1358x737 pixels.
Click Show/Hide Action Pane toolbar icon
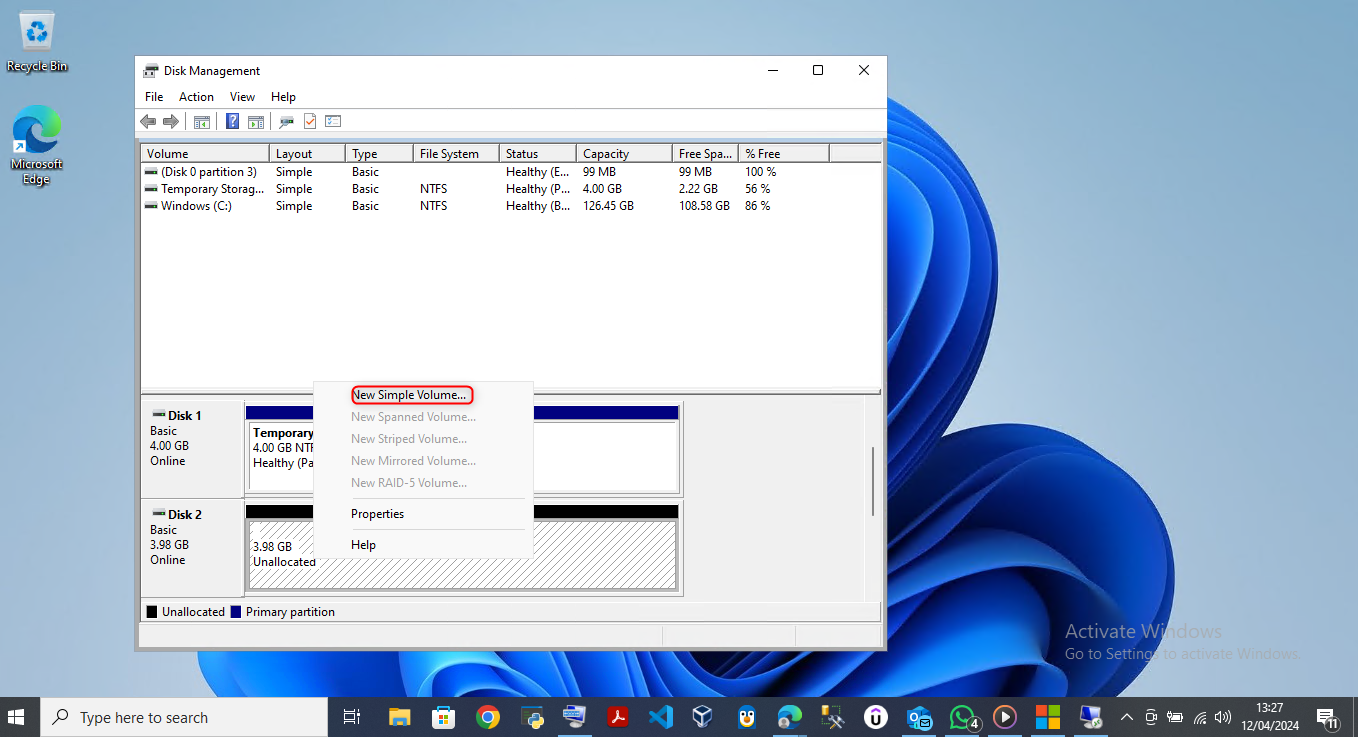pos(256,121)
